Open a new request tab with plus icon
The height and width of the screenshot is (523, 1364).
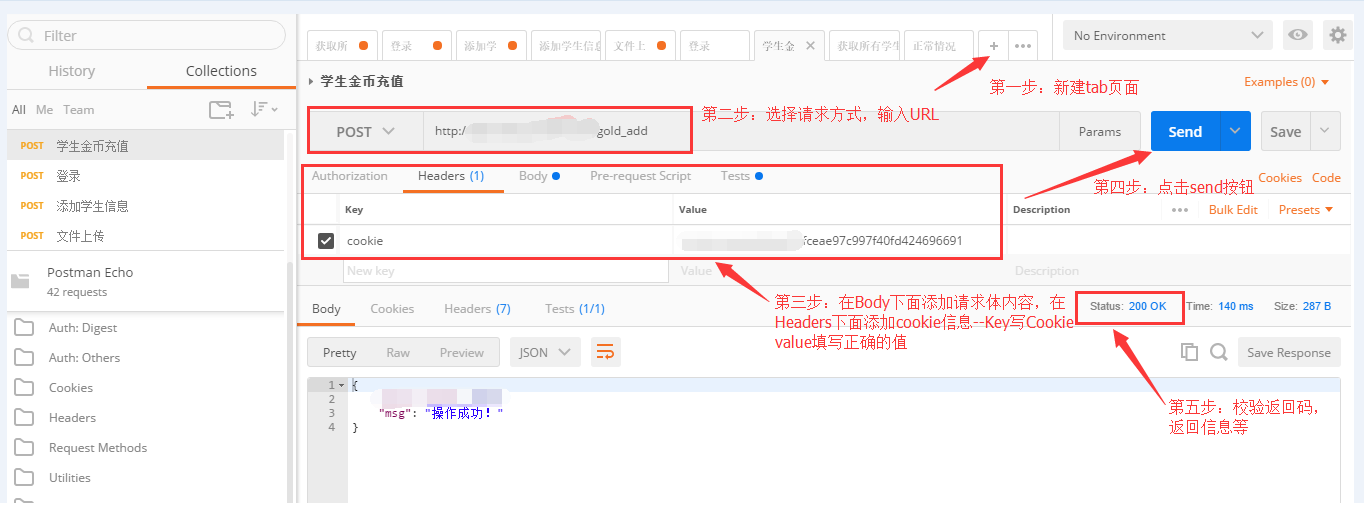[993, 46]
